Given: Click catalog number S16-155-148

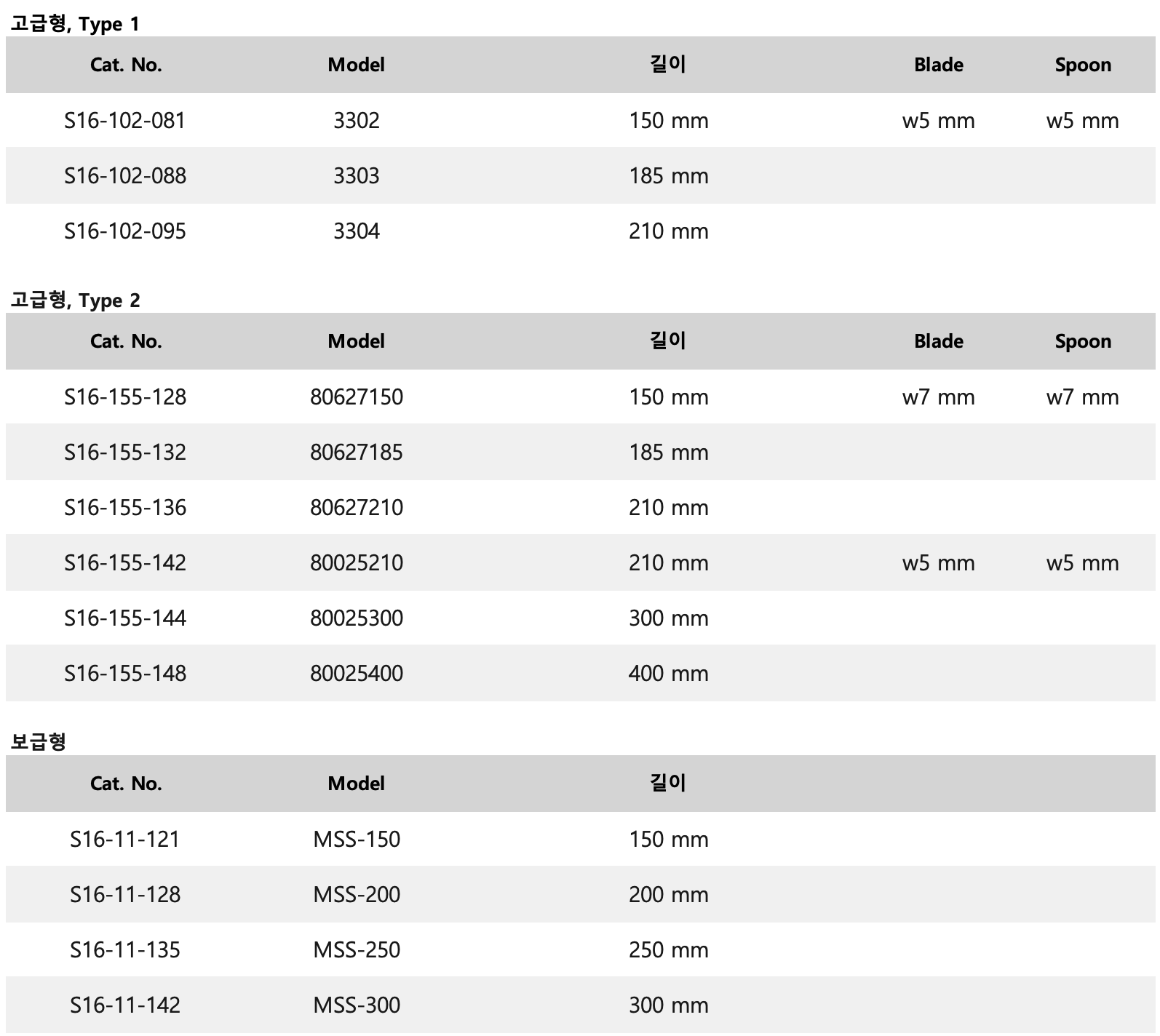Looking at the screenshot, I should tap(125, 674).
